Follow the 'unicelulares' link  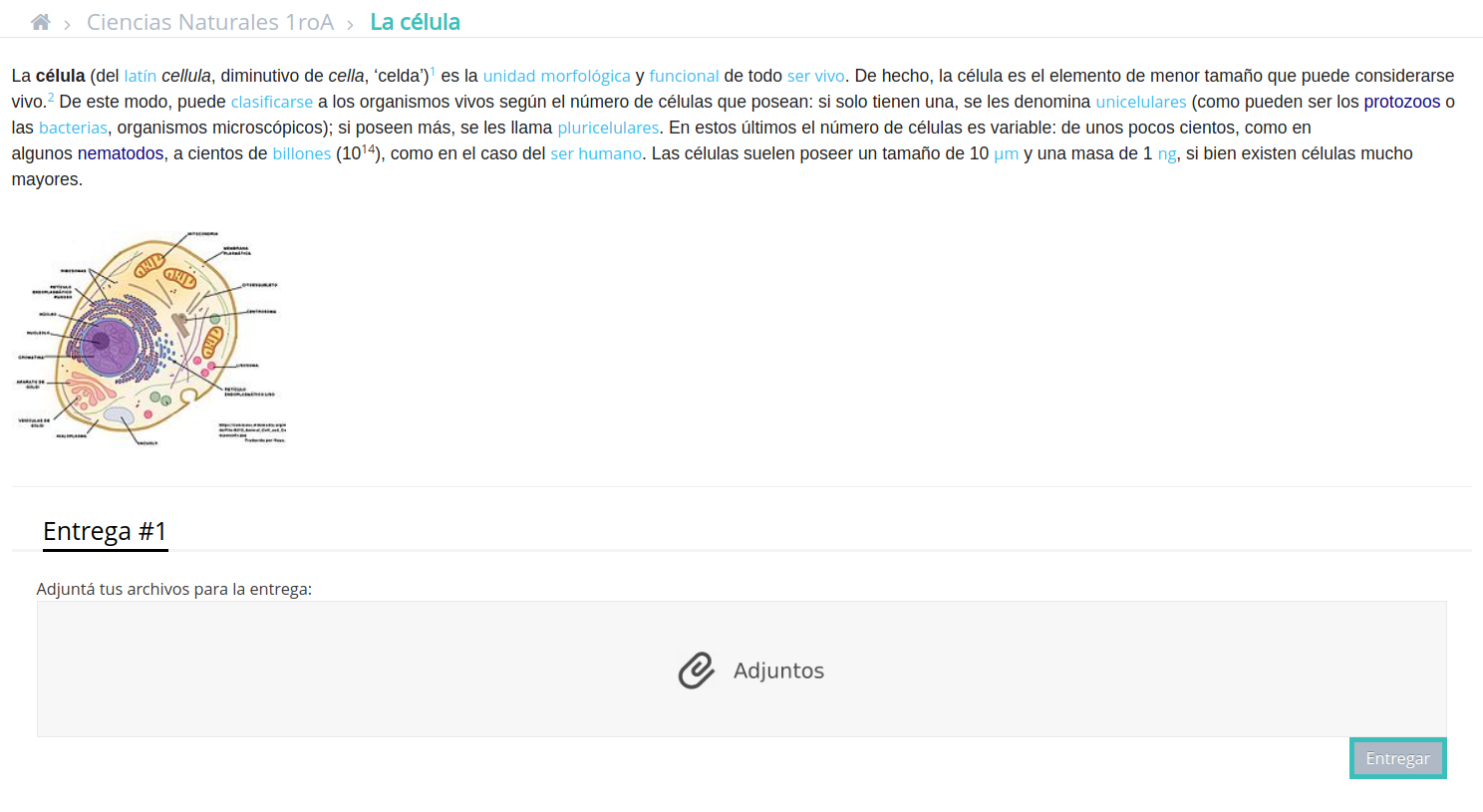[x=1141, y=102]
